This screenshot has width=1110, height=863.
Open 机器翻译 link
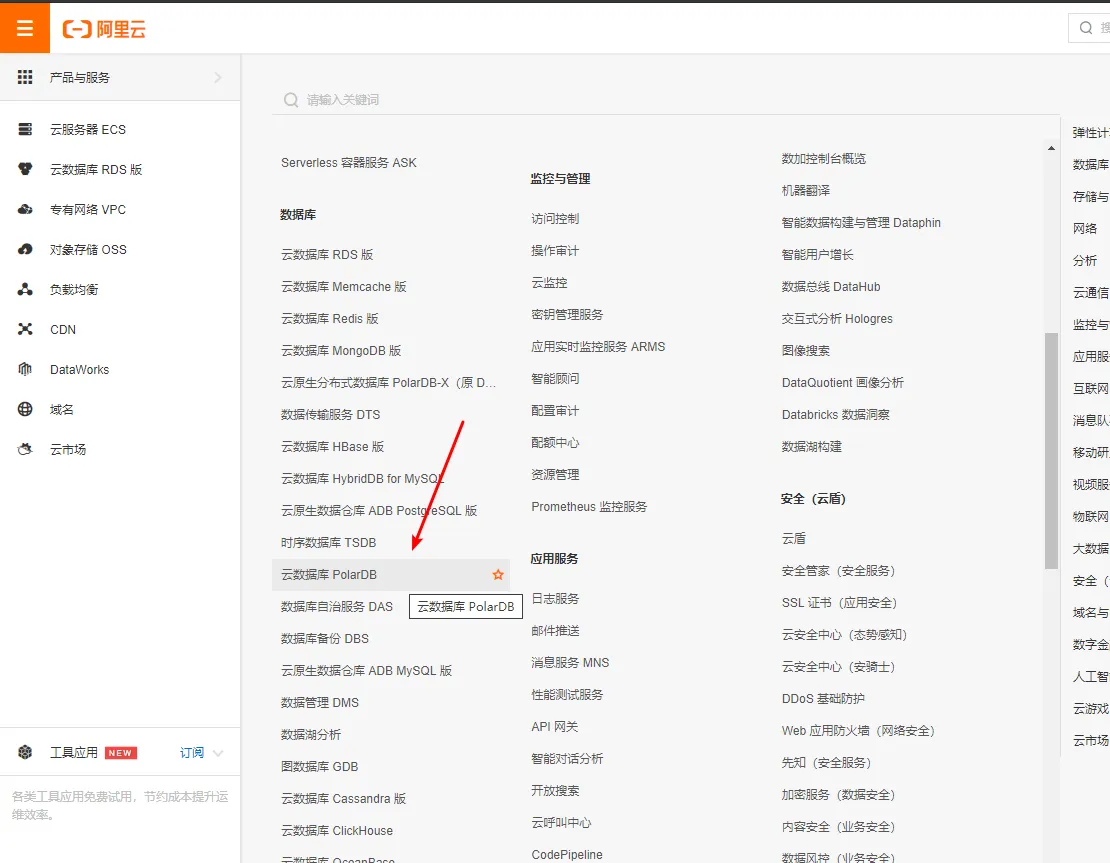806,190
